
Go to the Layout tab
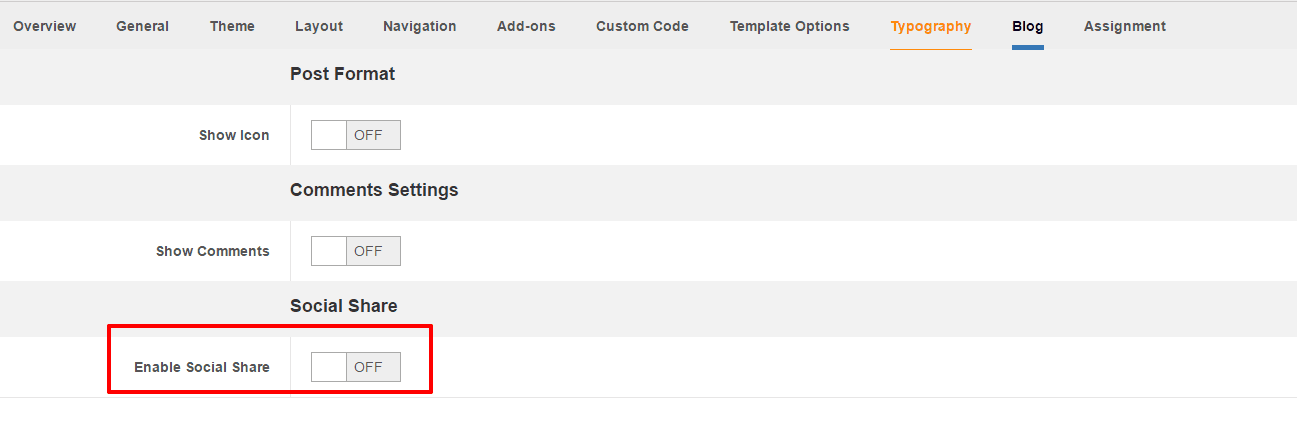pos(319,27)
